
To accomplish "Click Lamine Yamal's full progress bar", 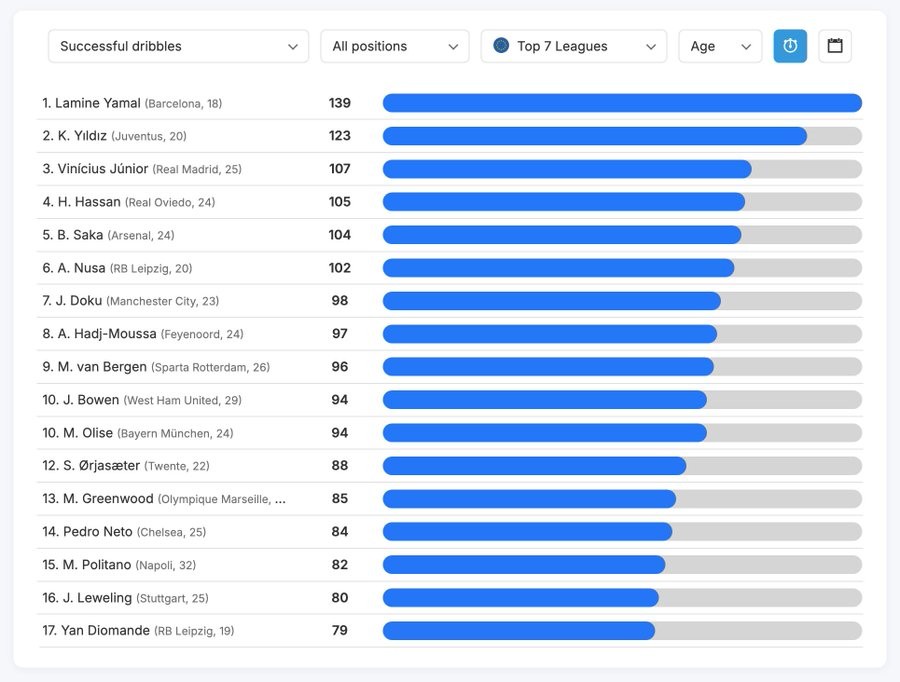I will pos(622,103).
